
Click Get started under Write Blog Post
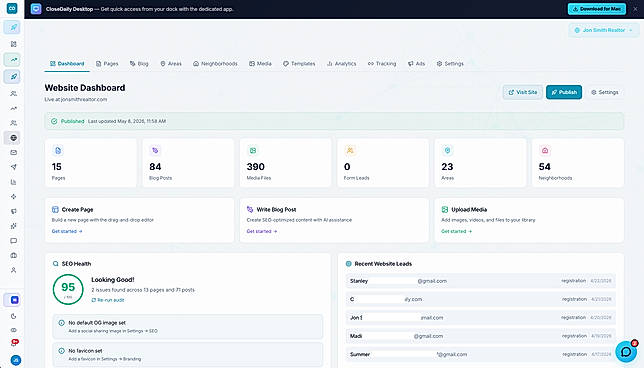click(x=262, y=231)
